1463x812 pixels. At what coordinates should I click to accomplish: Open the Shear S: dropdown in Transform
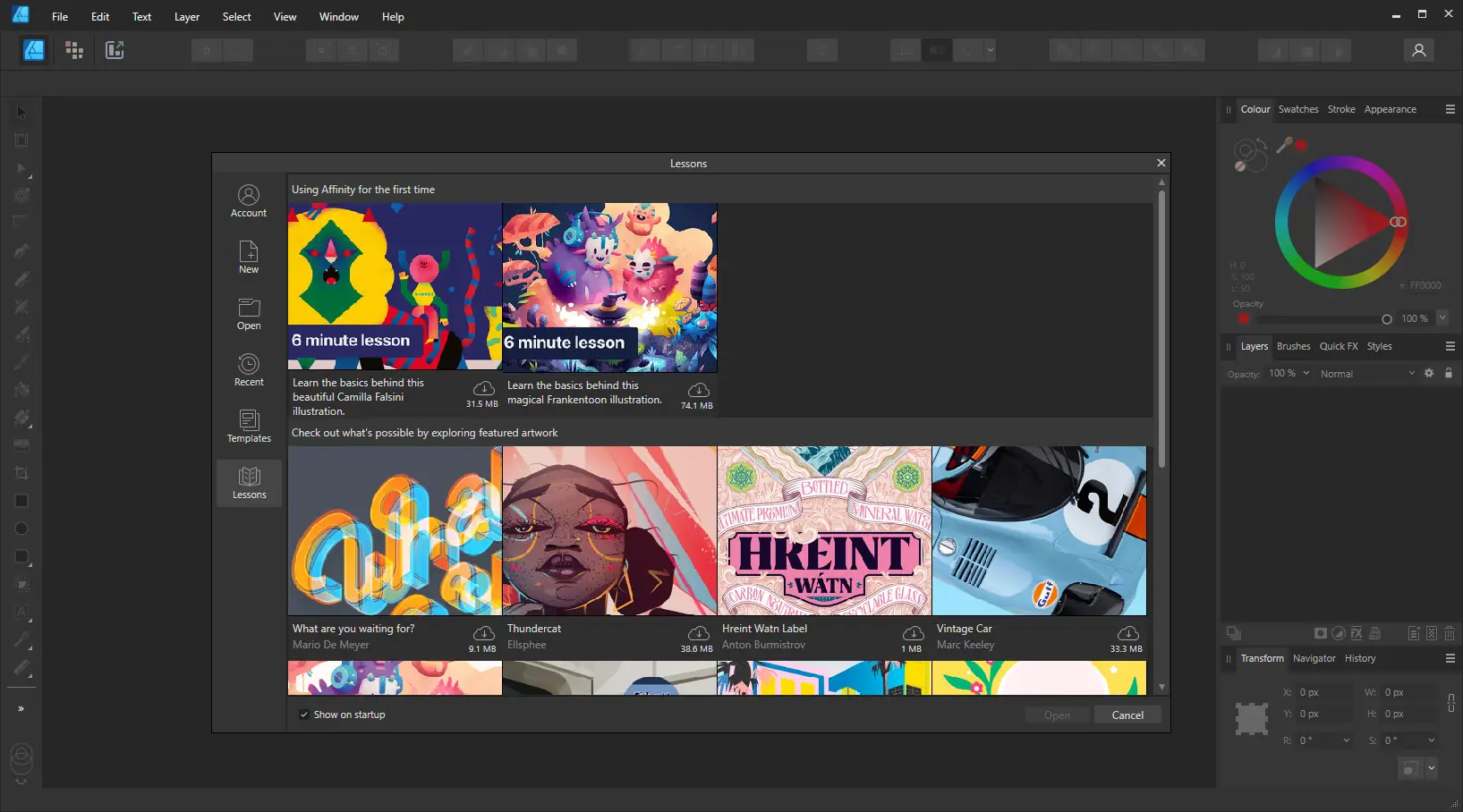(1431, 740)
